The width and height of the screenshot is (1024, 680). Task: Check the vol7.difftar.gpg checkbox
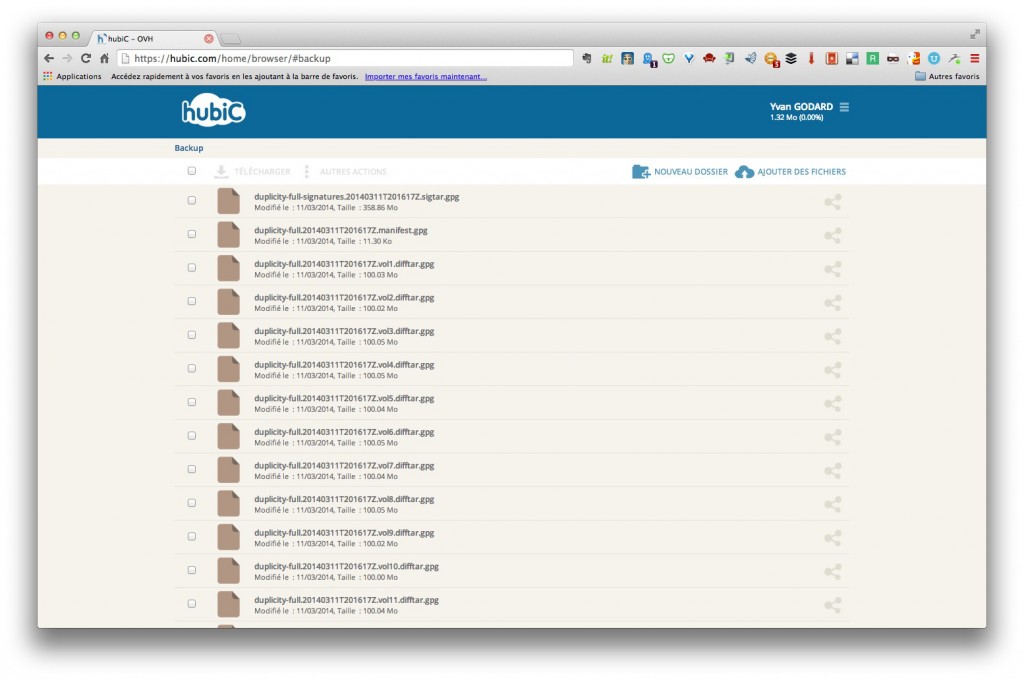(191, 469)
